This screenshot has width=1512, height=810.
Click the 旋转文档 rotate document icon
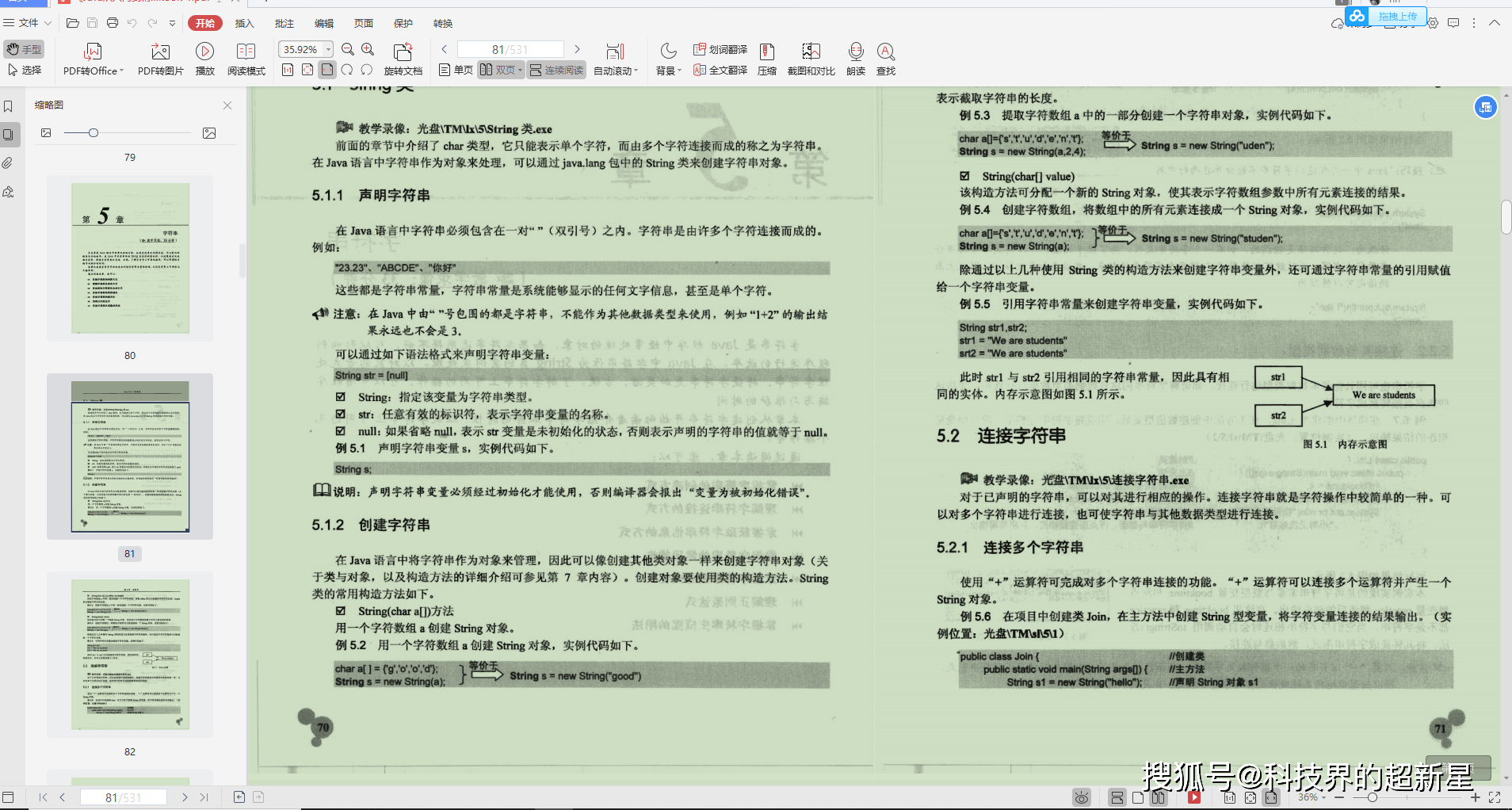point(403,52)
